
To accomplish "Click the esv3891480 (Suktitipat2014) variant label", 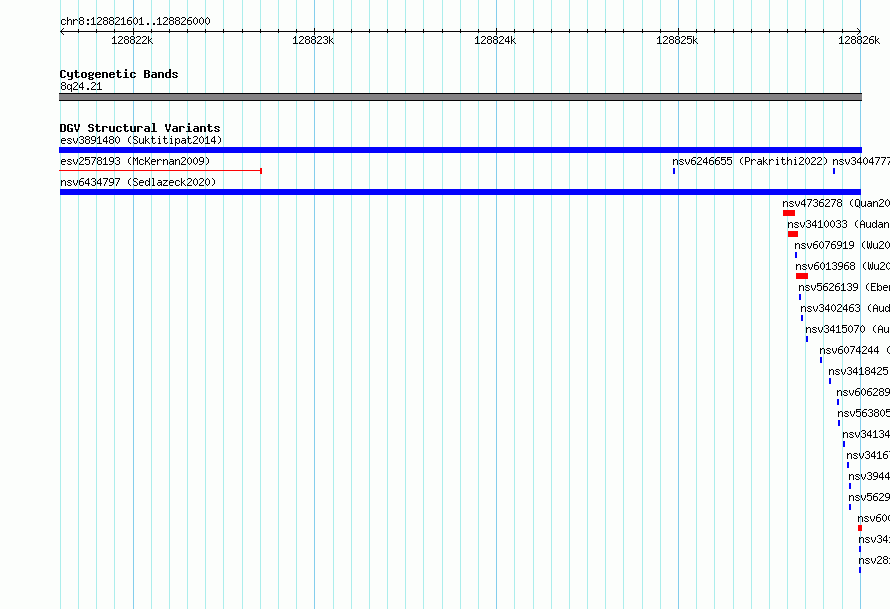I will tap(141, 140).
